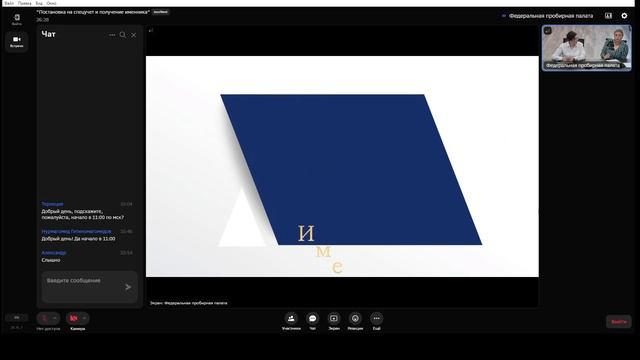Send the chat message with arrow icon
The image size is (640, 360).
point(128,287)
